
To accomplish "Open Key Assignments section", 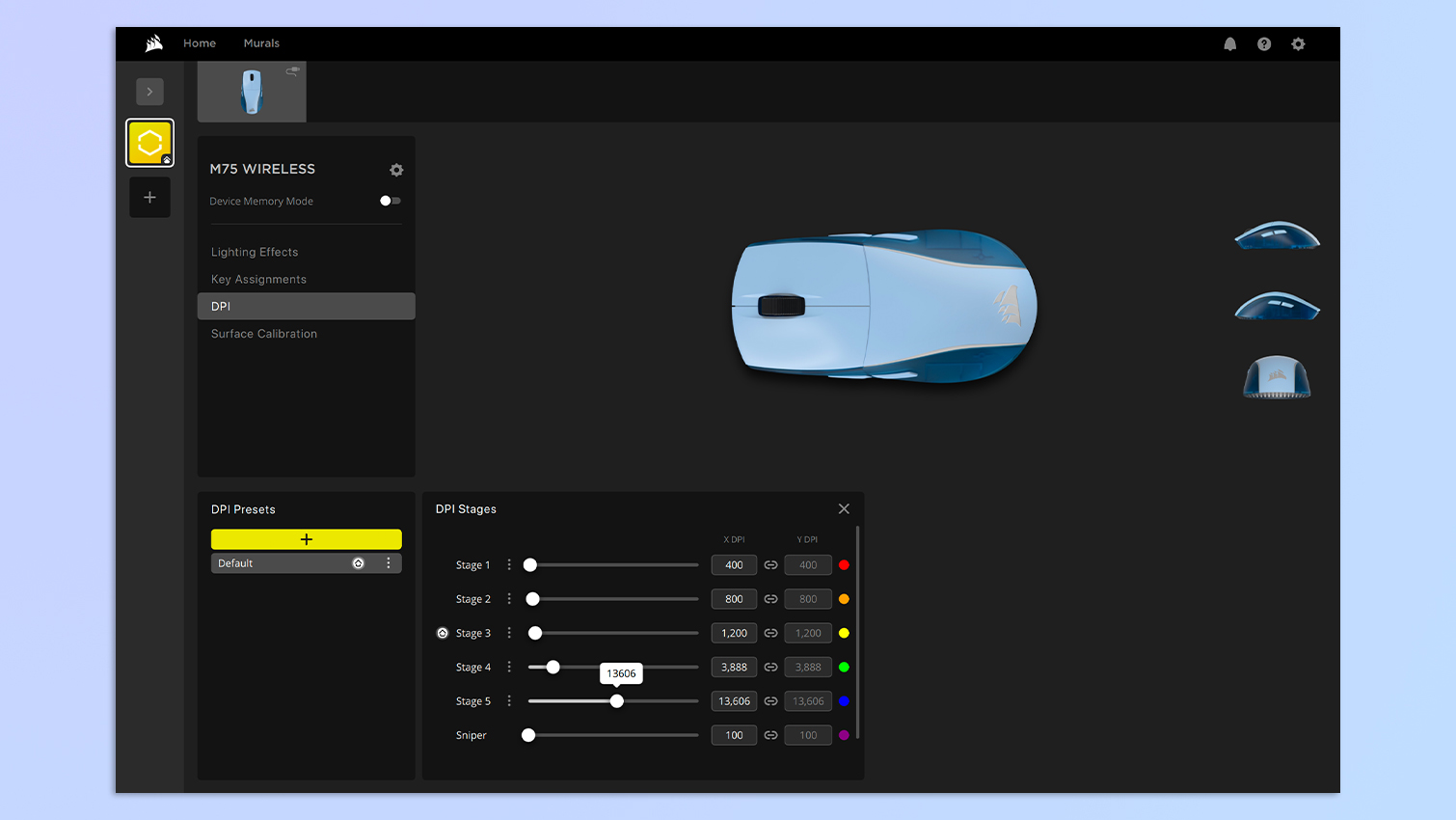I will pyautogui.click(x=258, y=280).
